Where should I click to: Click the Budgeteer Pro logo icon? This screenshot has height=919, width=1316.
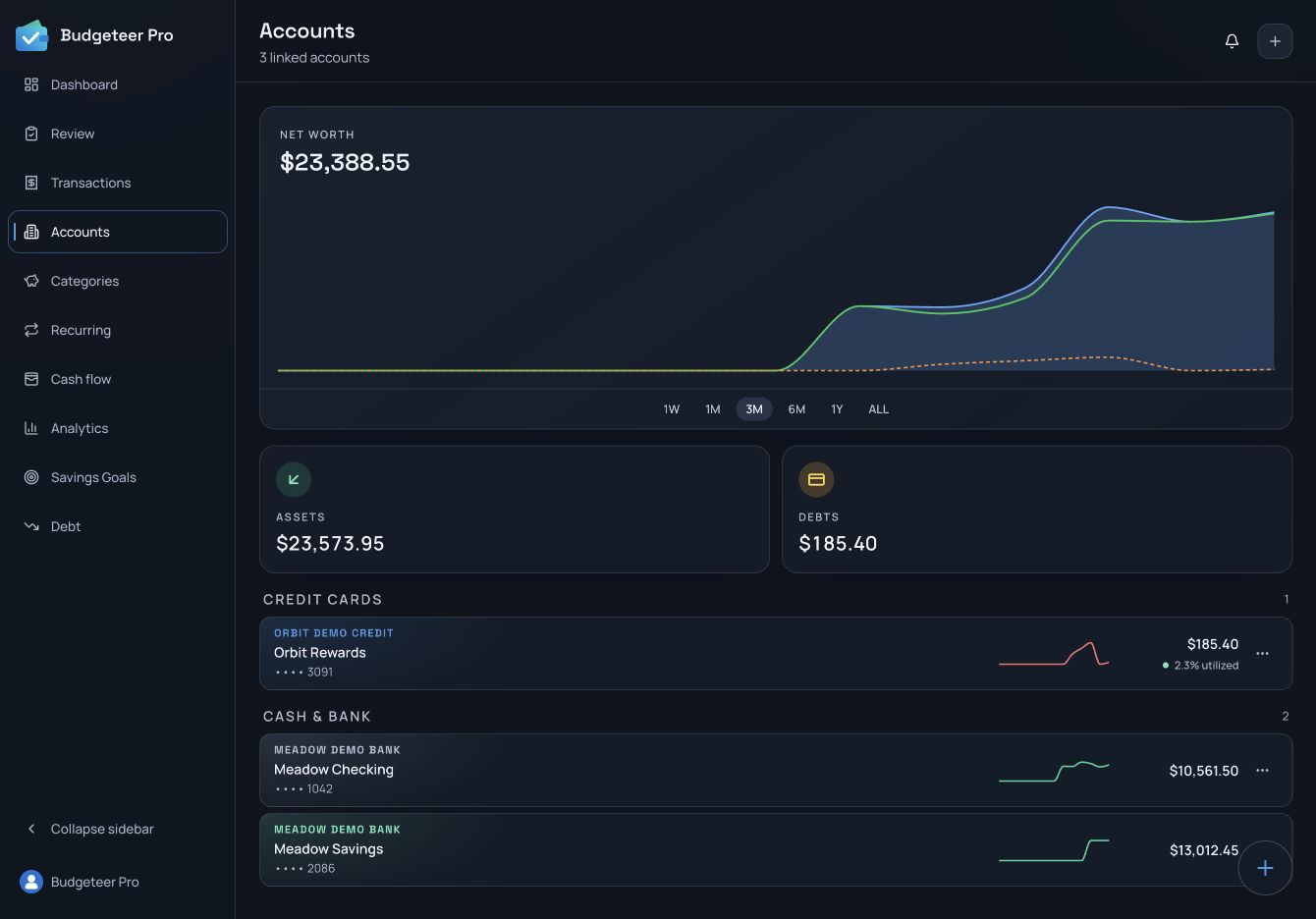(31, 35)
